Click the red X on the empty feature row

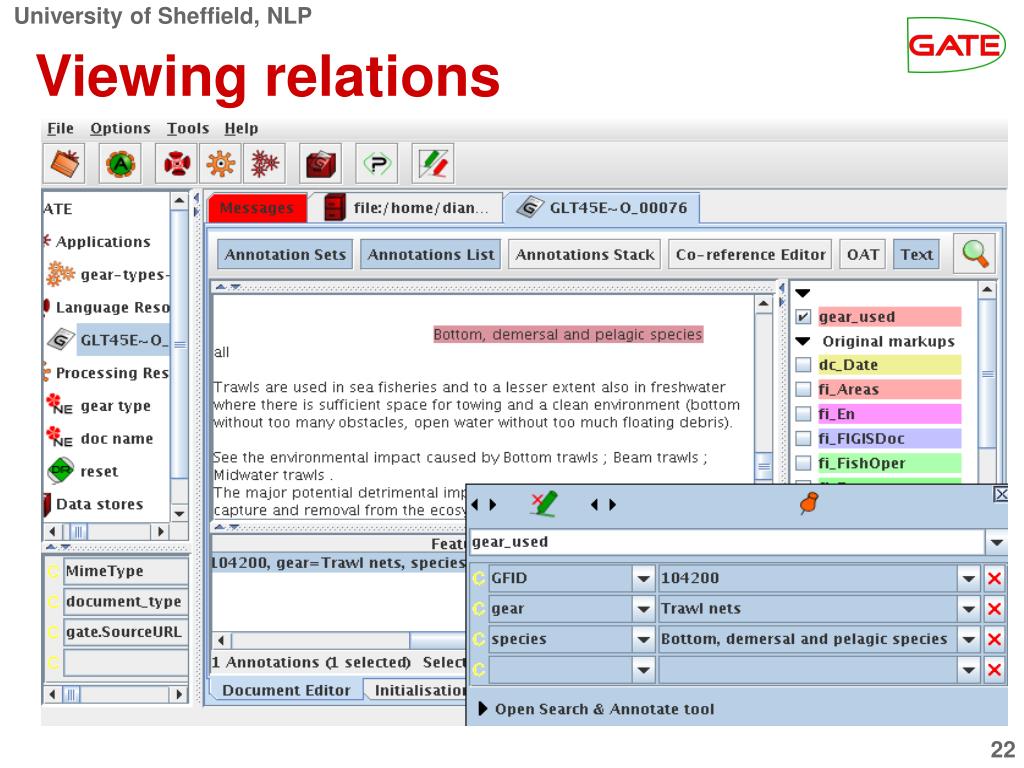(x=994, y=669)
